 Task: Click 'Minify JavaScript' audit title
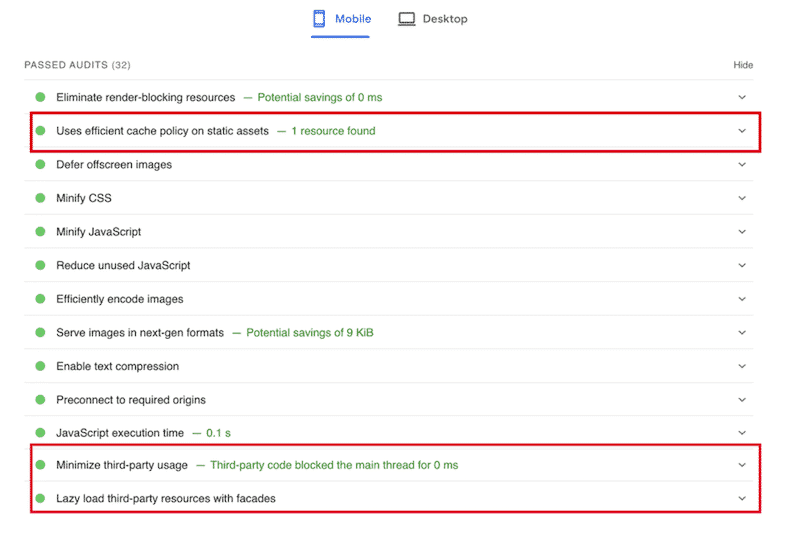(x=98, y=232)
